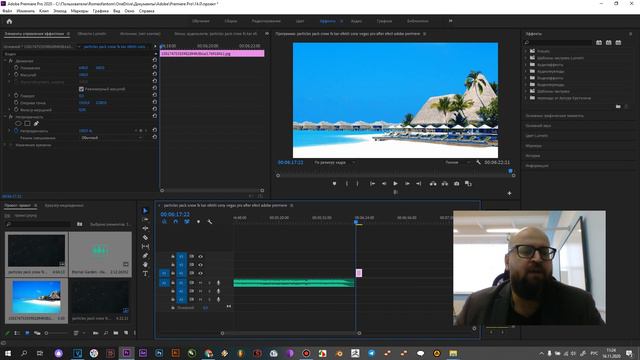Click New Item icon in the Project panel
Viewport: 640px width, 360px height.
[x=126, y=333]
